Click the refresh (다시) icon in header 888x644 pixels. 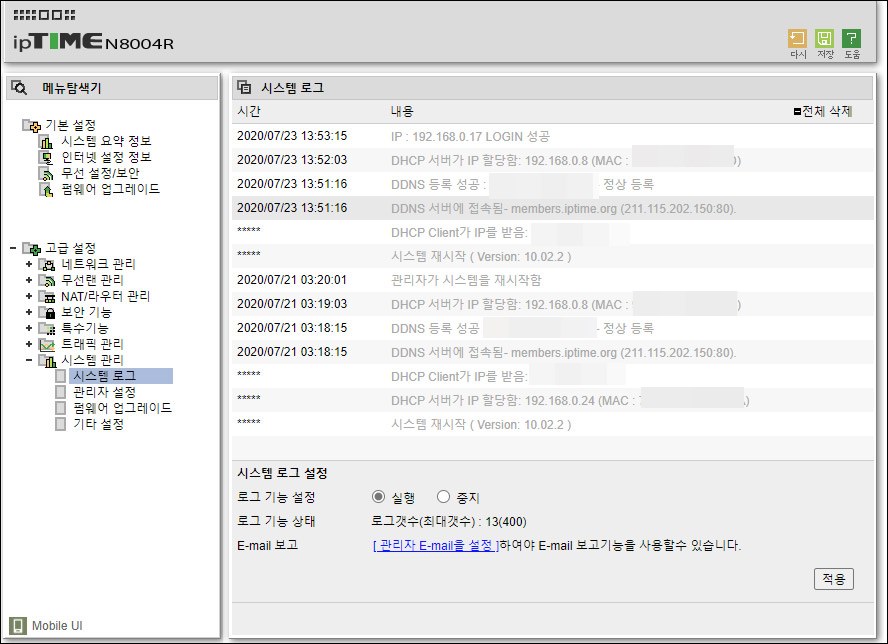pos(798,39)
